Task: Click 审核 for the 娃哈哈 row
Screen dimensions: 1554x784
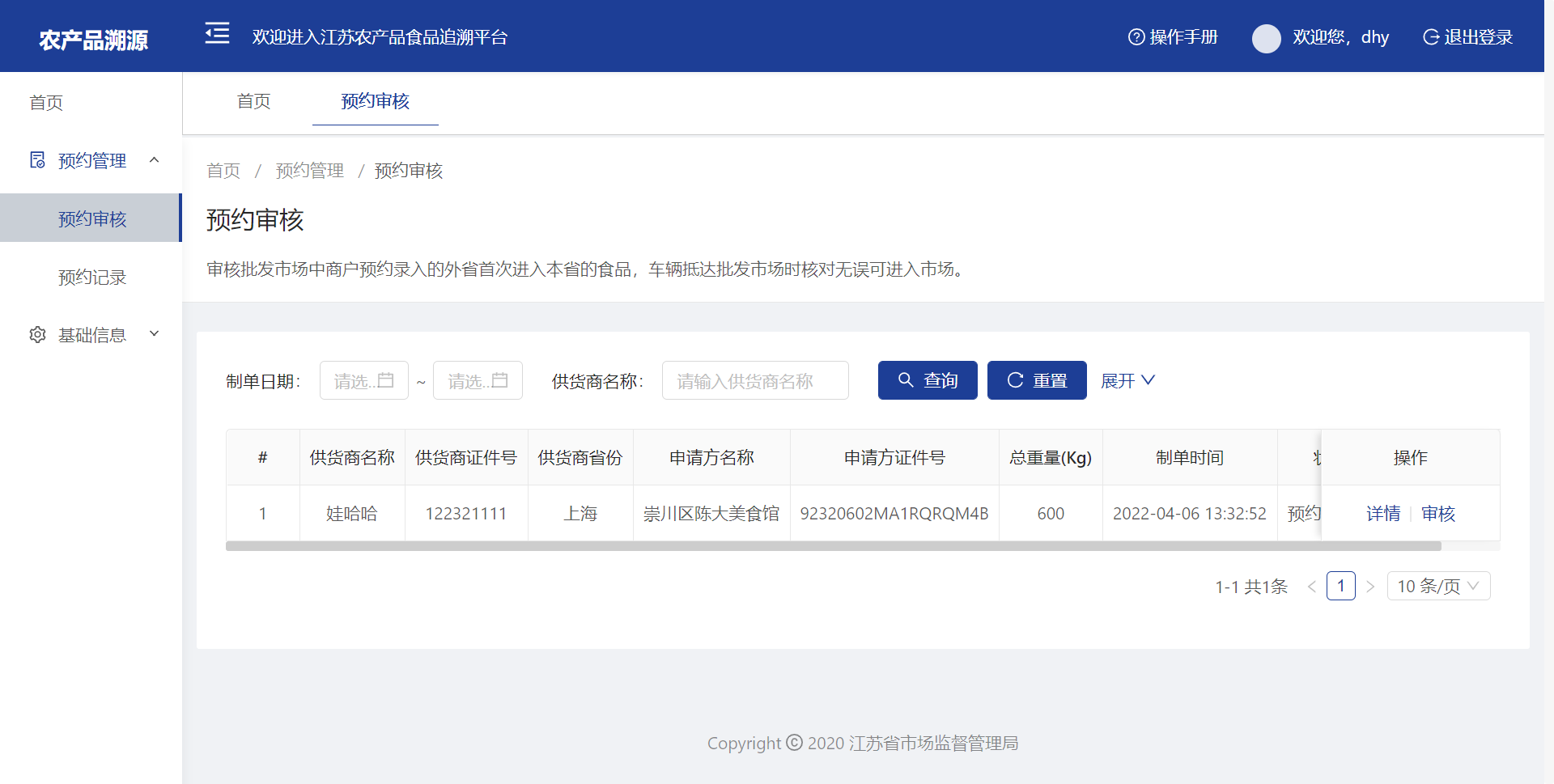Action: (1437, 514)
